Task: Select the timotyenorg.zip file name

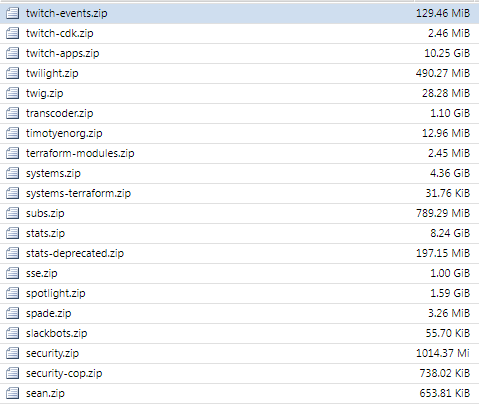Action: (64, 133)
